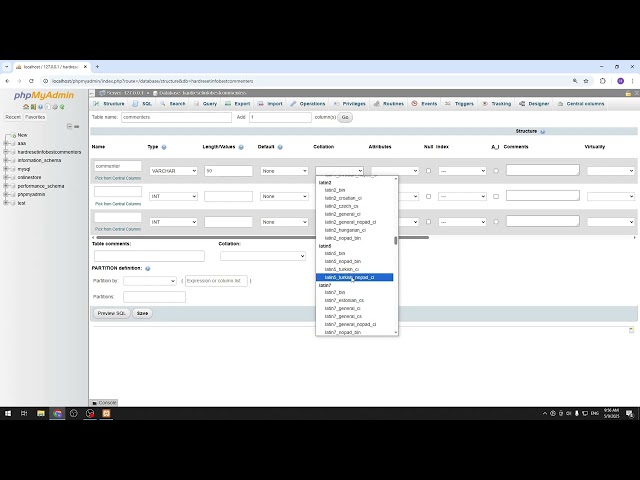Collapse all navigation tree items icon

(x=69, y=127)
